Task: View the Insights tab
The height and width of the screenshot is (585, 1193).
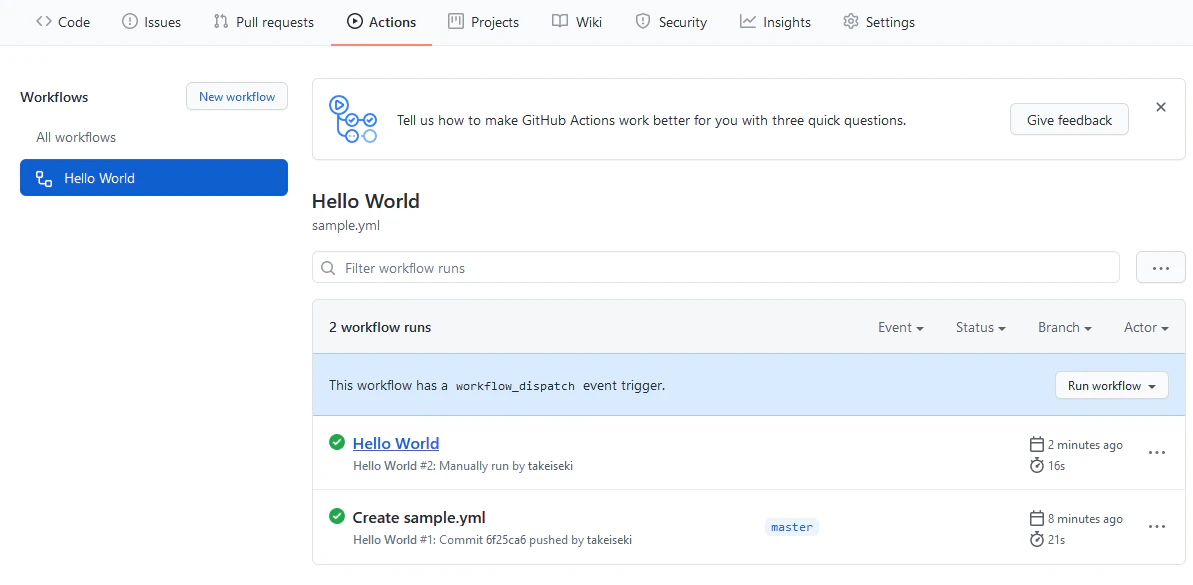Action: [775, 22]
